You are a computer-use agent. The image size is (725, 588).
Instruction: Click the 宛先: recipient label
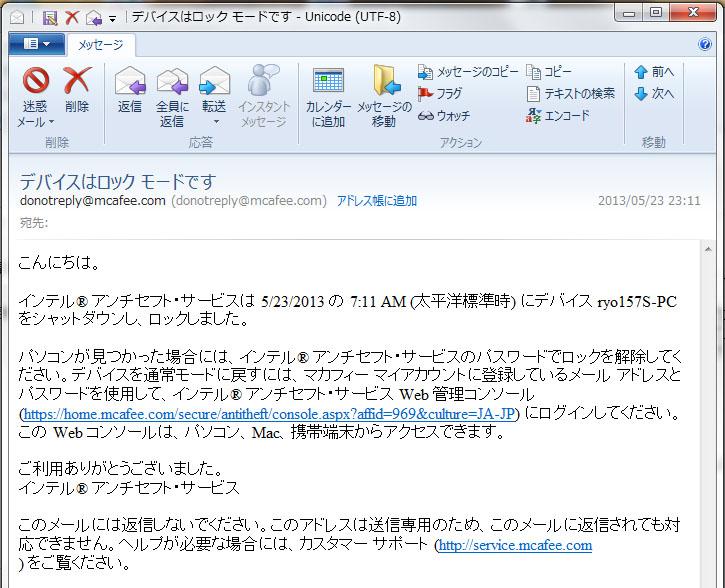[x=34, y=223]
